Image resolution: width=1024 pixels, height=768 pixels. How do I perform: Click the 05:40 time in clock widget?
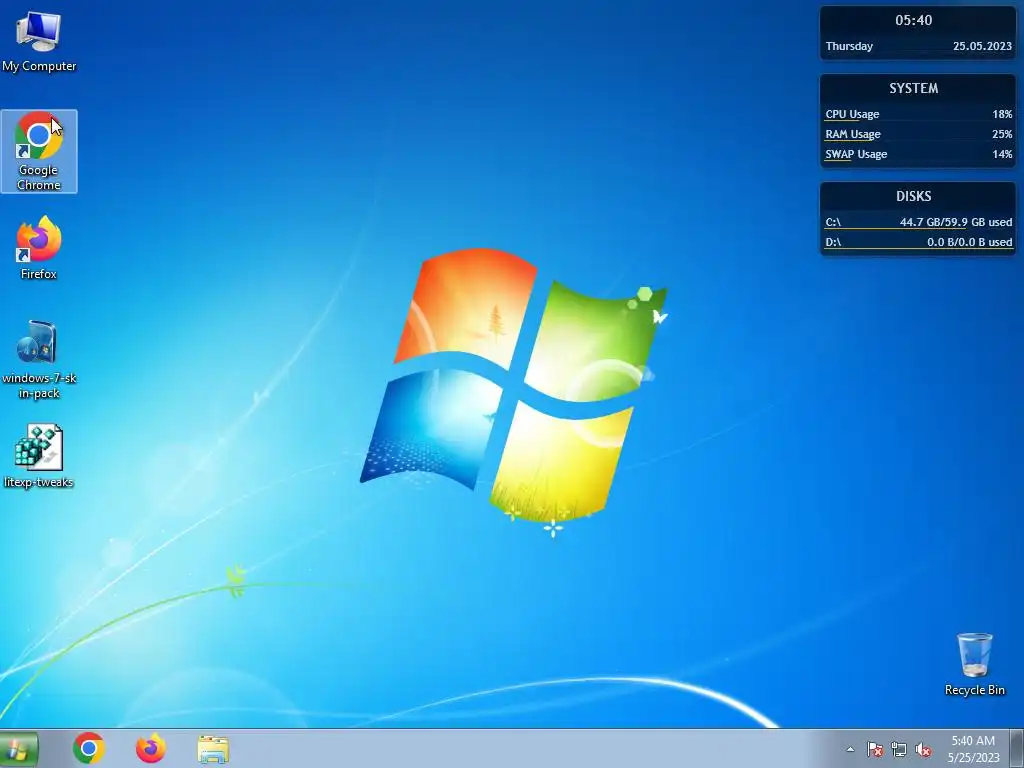pos(914,20)
